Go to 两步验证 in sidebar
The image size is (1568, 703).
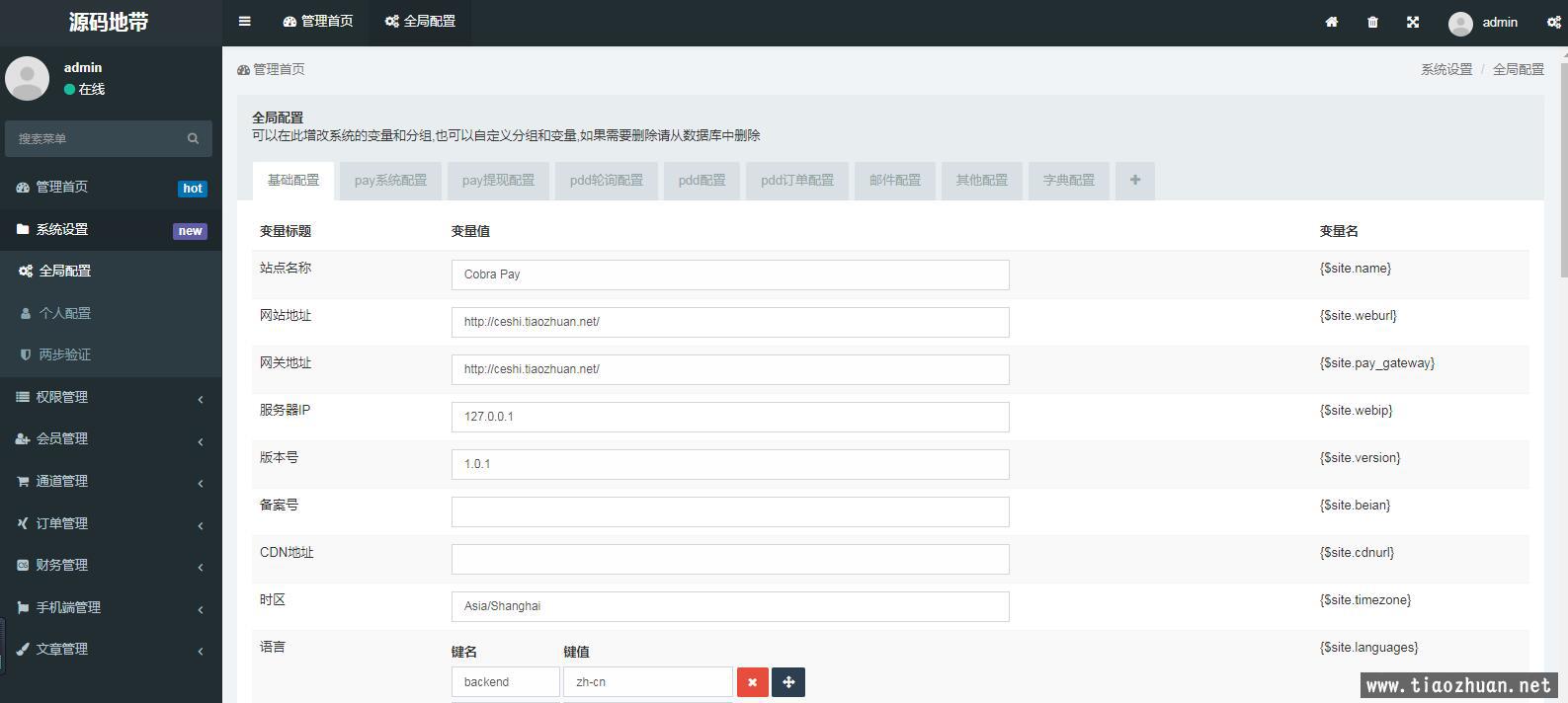(x=65, y=354)
